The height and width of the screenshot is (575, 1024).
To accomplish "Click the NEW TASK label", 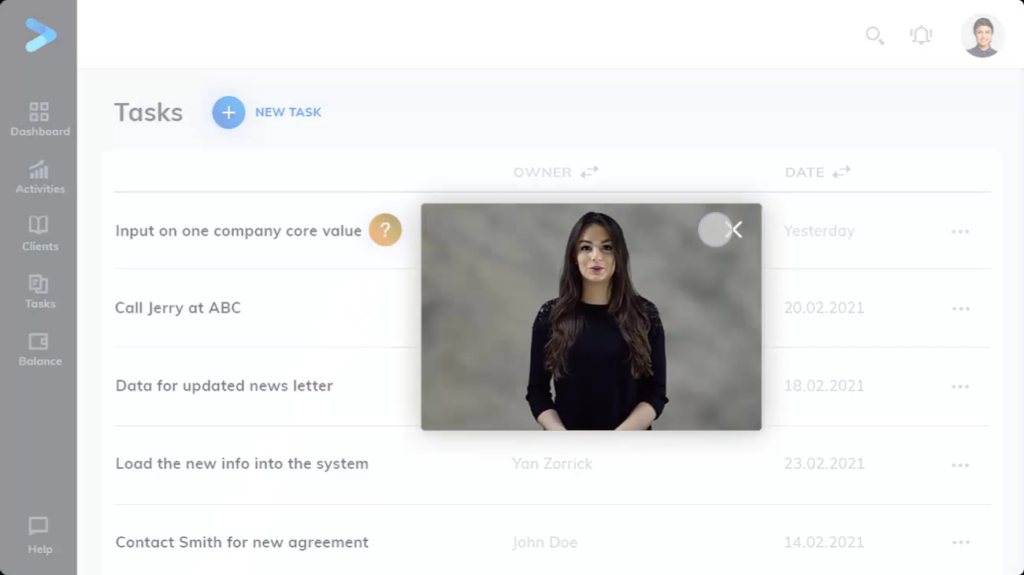I will coord(288,112).
